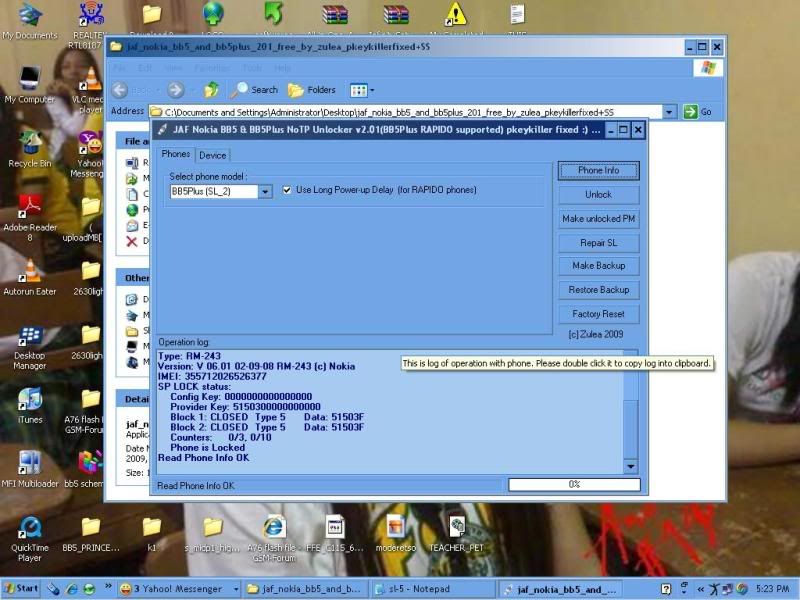The height and width of the screenshot is (600, 800).
Task: Open the Select phone model dropdown
Action: pyautogui.click(x=265, y=191)
